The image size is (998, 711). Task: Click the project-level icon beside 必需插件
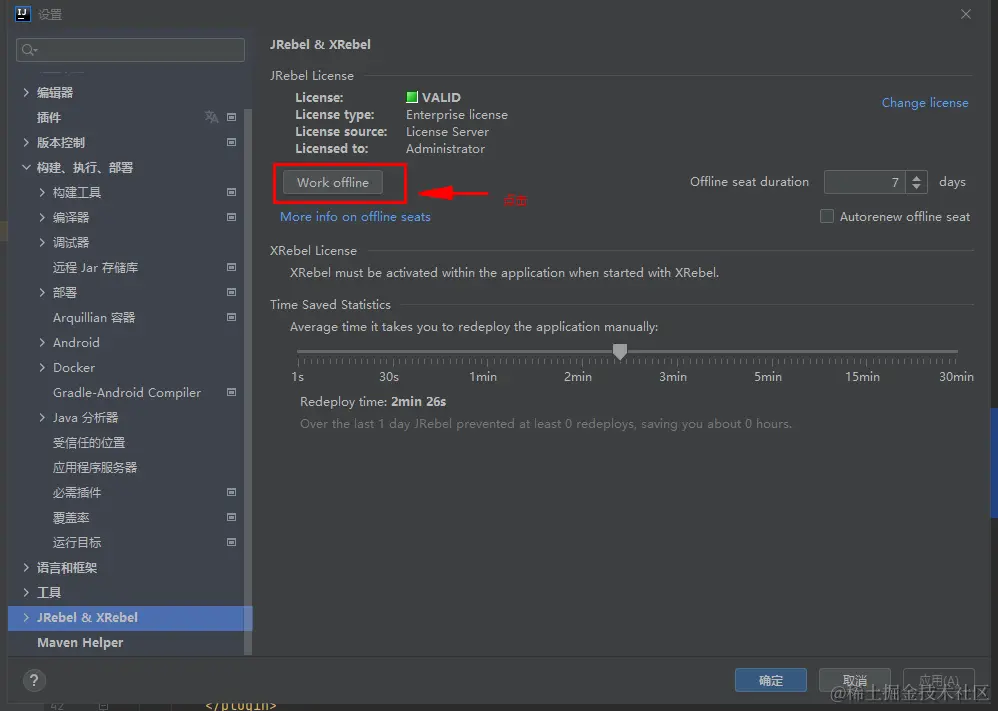232,492
